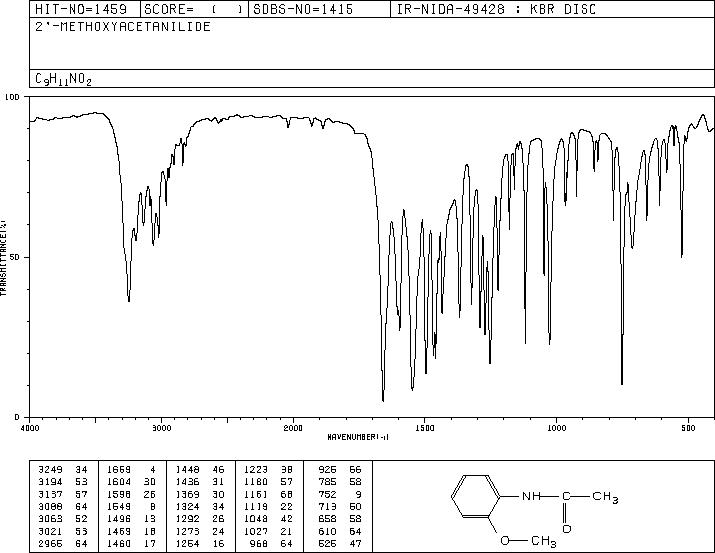Screen dimensions: 715x553
Task: Select peak value 1292 in the table
Action: tap(187, 519)
